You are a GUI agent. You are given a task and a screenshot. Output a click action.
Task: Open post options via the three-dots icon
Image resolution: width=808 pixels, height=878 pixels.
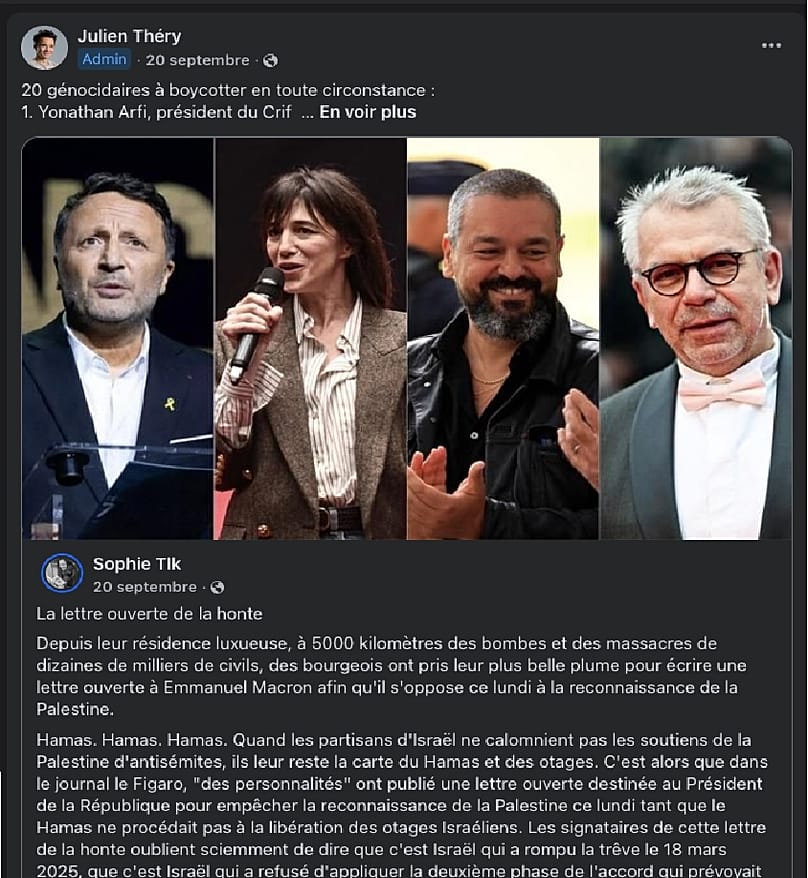point(772,44)
